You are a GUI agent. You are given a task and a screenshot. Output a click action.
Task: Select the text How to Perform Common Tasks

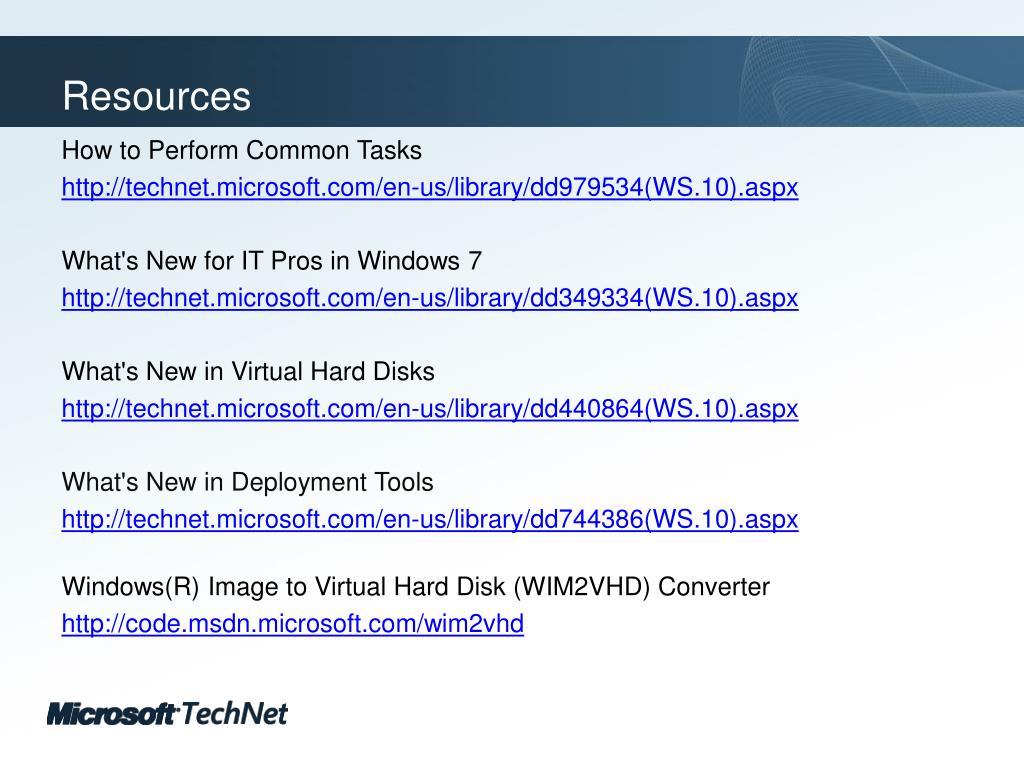coord(242,150)
